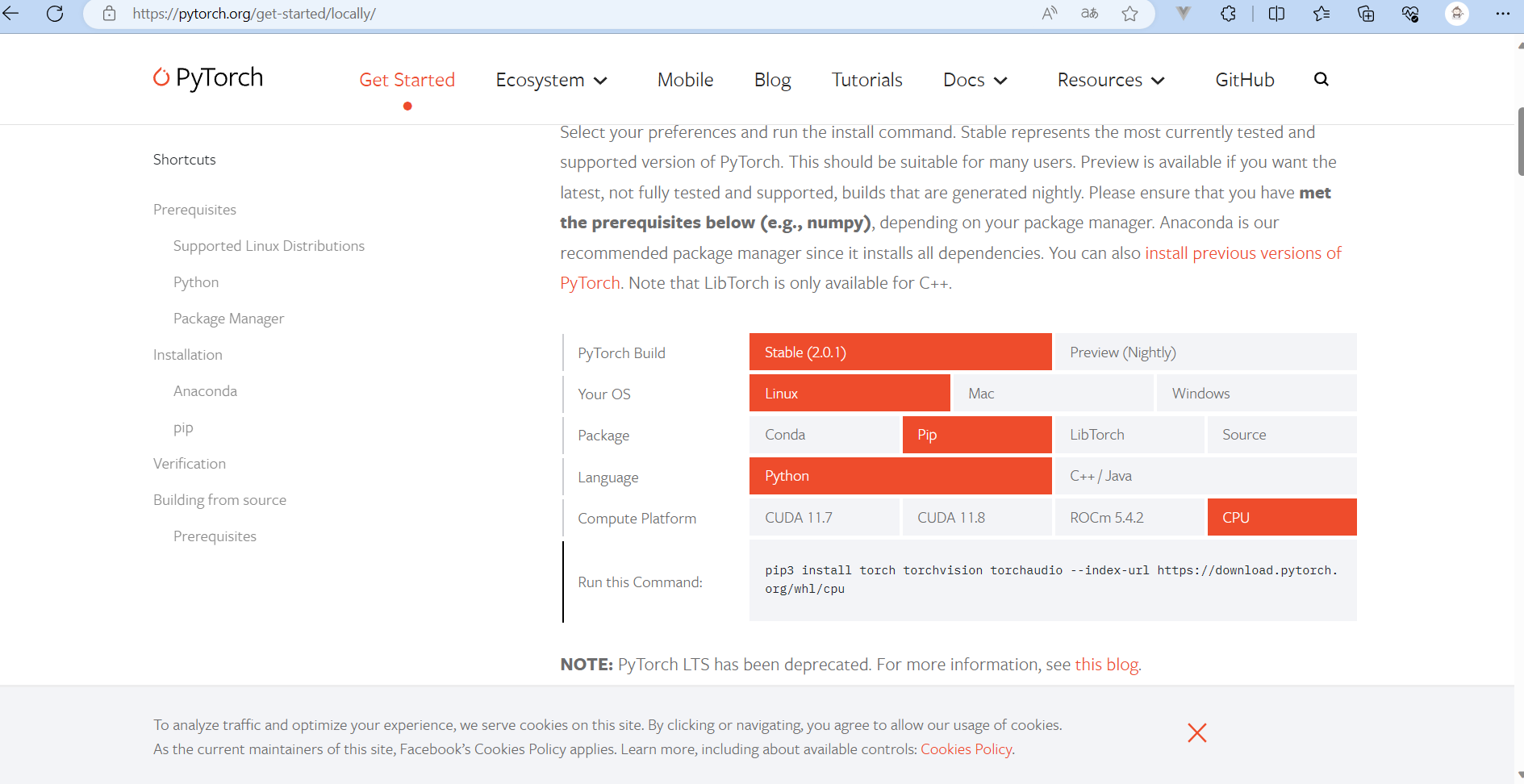Dismiss cookie banner with red X
The image size is (1524, 784).
click(1197, 732)
